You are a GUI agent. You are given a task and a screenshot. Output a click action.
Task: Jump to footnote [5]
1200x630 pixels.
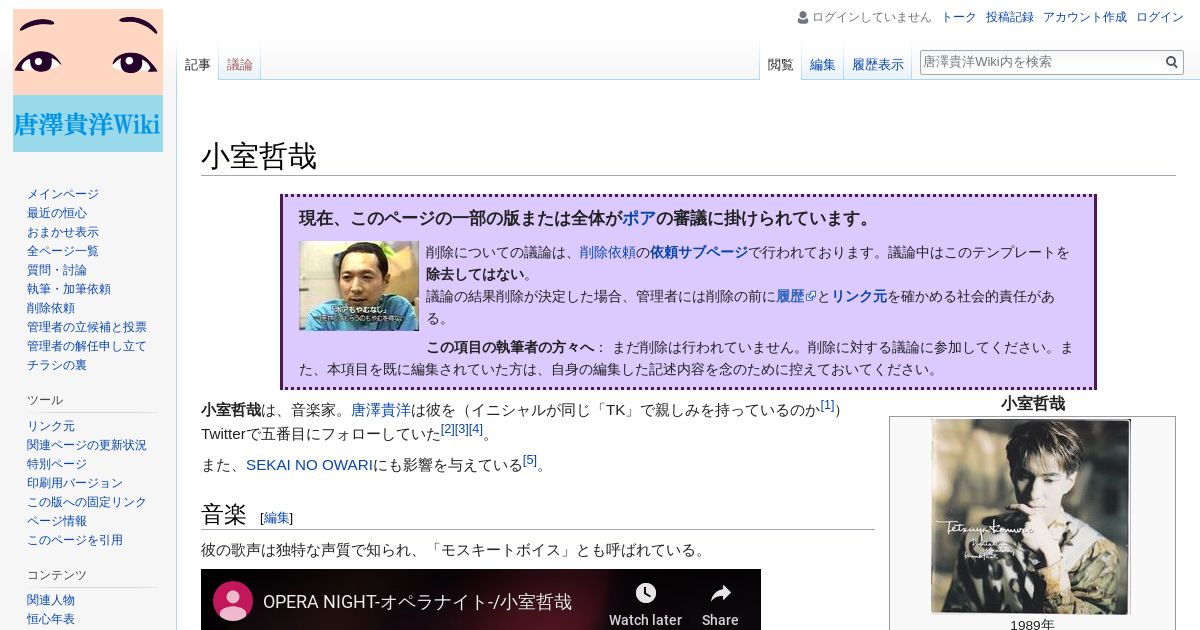coord(530,460)
